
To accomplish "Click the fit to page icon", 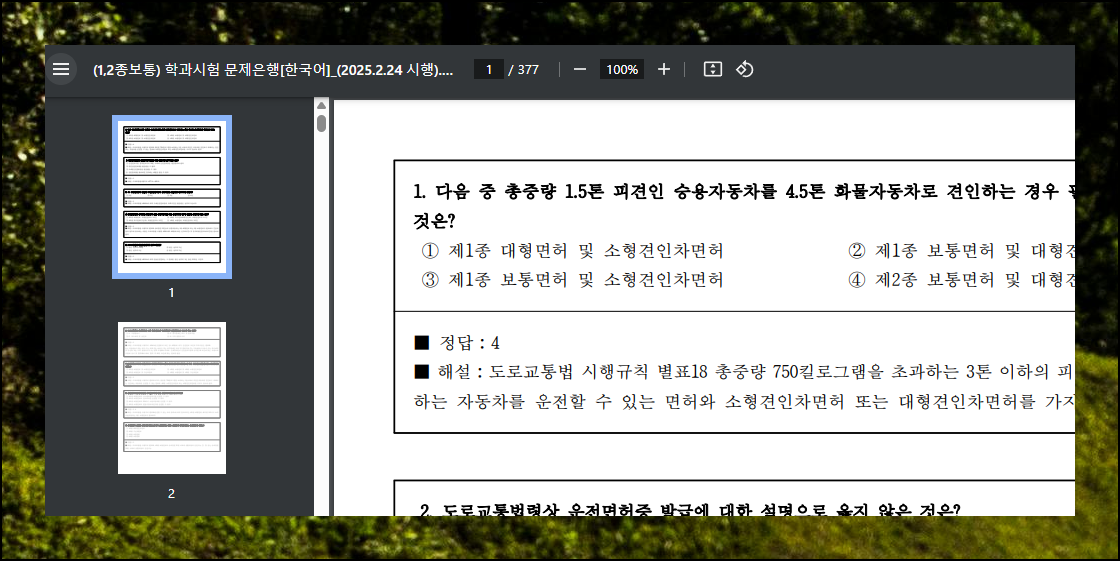I will coord(712,69).
